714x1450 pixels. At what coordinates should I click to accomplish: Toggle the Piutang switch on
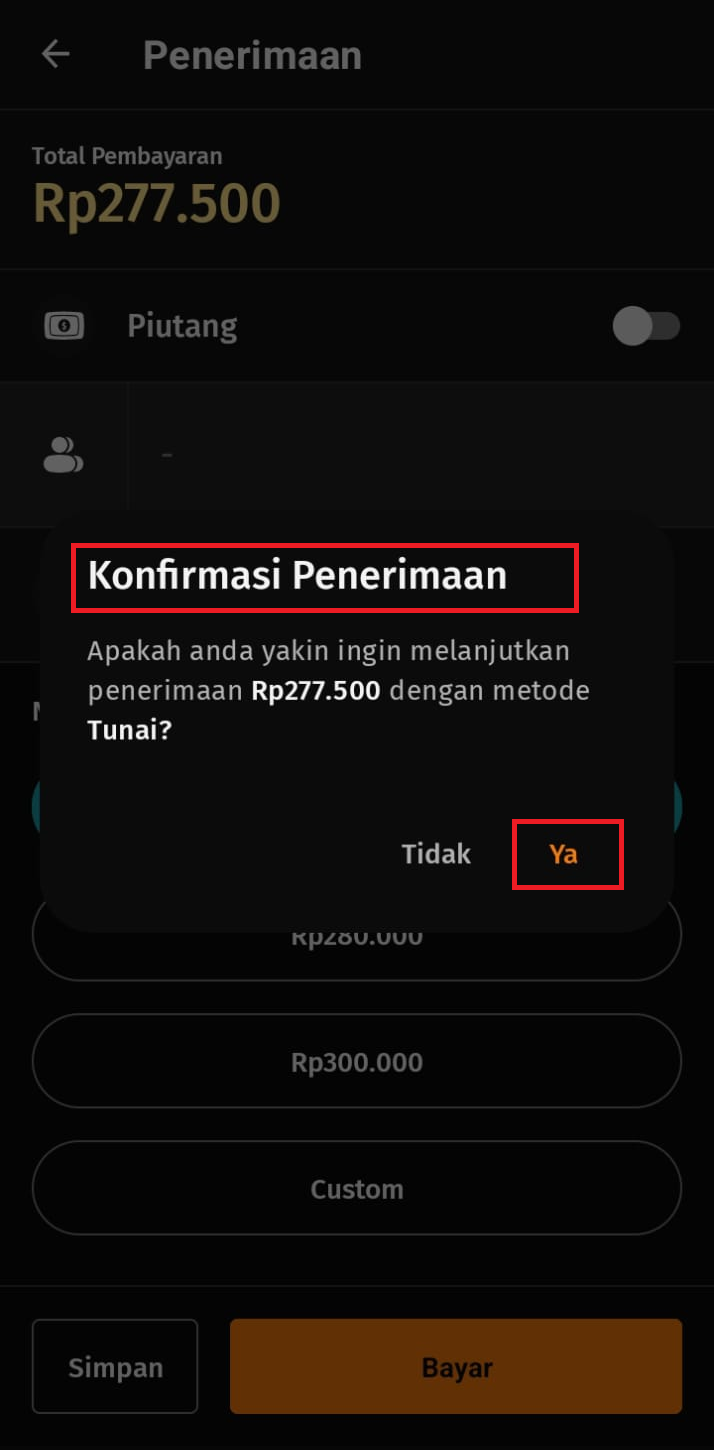pos(646,326)
